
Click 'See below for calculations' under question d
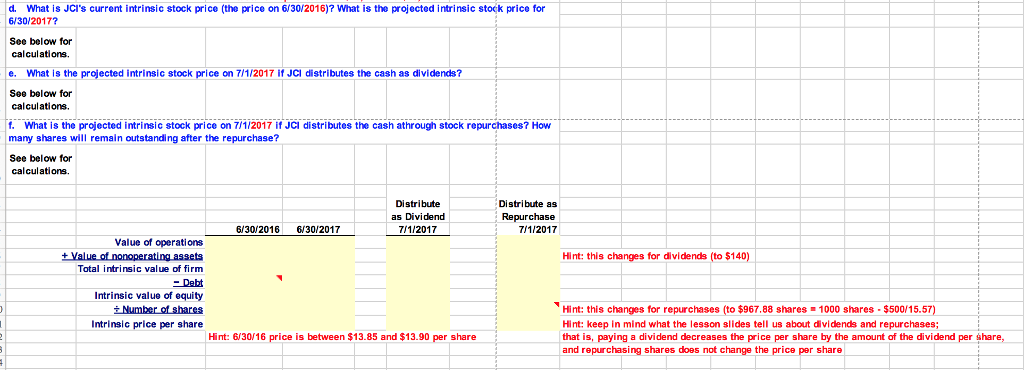(41, 47)
